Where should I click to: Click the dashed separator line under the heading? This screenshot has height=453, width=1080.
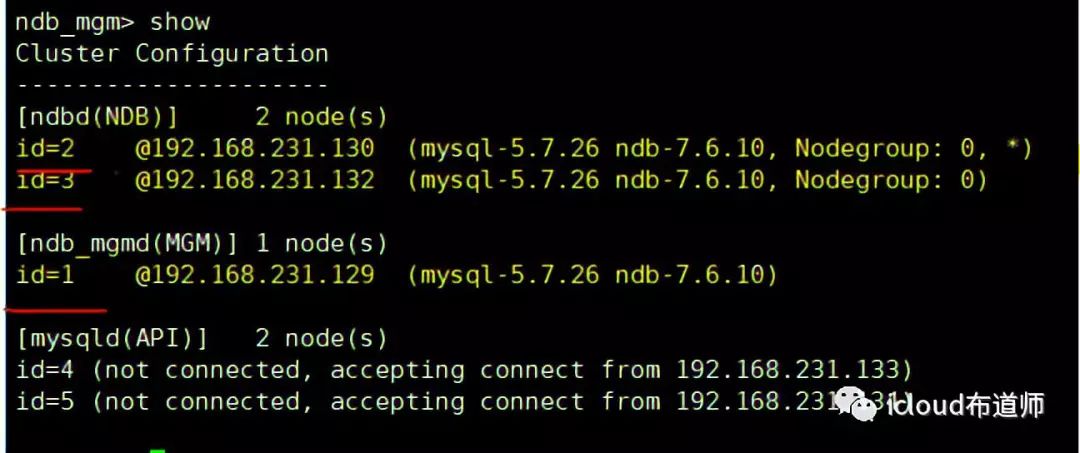[x=171, y=85]
